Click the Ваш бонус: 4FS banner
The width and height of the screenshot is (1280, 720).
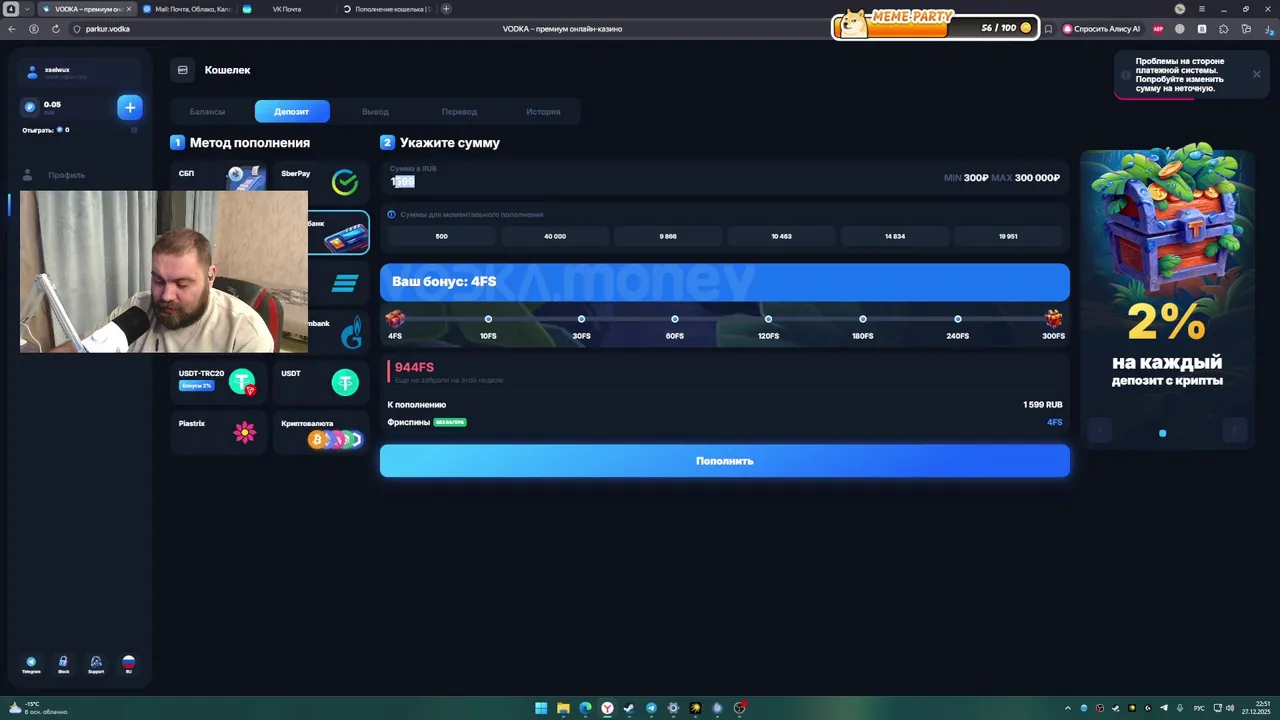tap(725, 282)
